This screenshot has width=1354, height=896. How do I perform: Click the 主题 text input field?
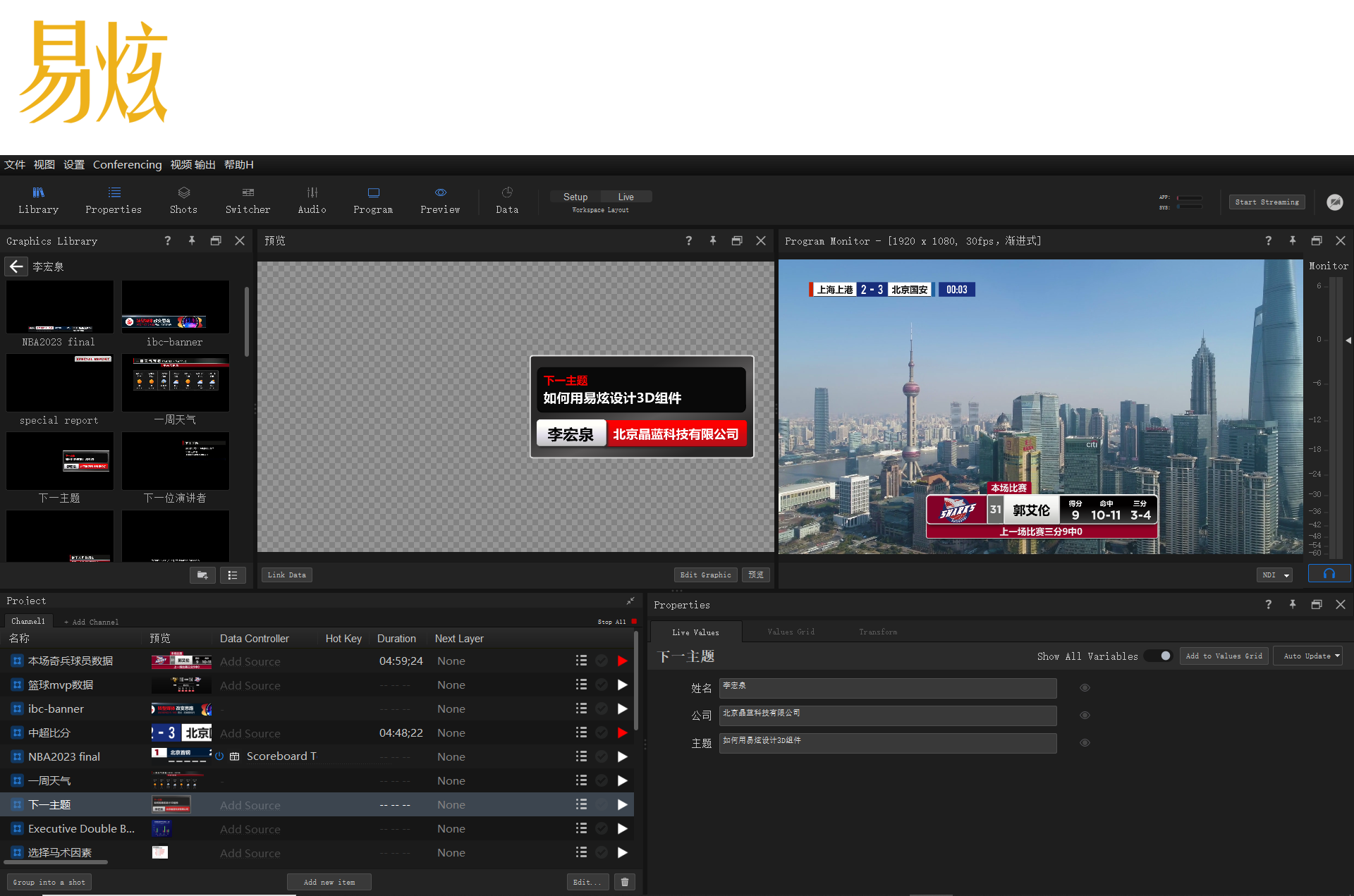[x=888, y=743]
